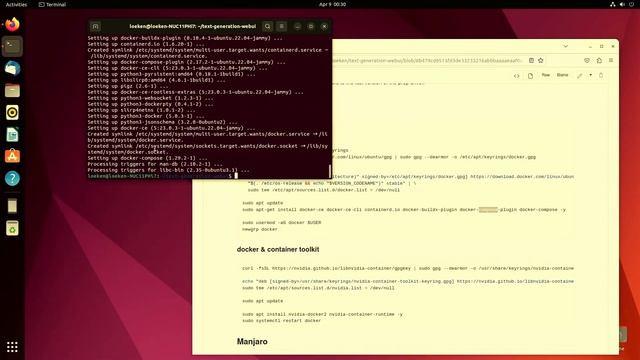Click the Terminal window title bar text
640x360 pixels.
pos(193,27)
